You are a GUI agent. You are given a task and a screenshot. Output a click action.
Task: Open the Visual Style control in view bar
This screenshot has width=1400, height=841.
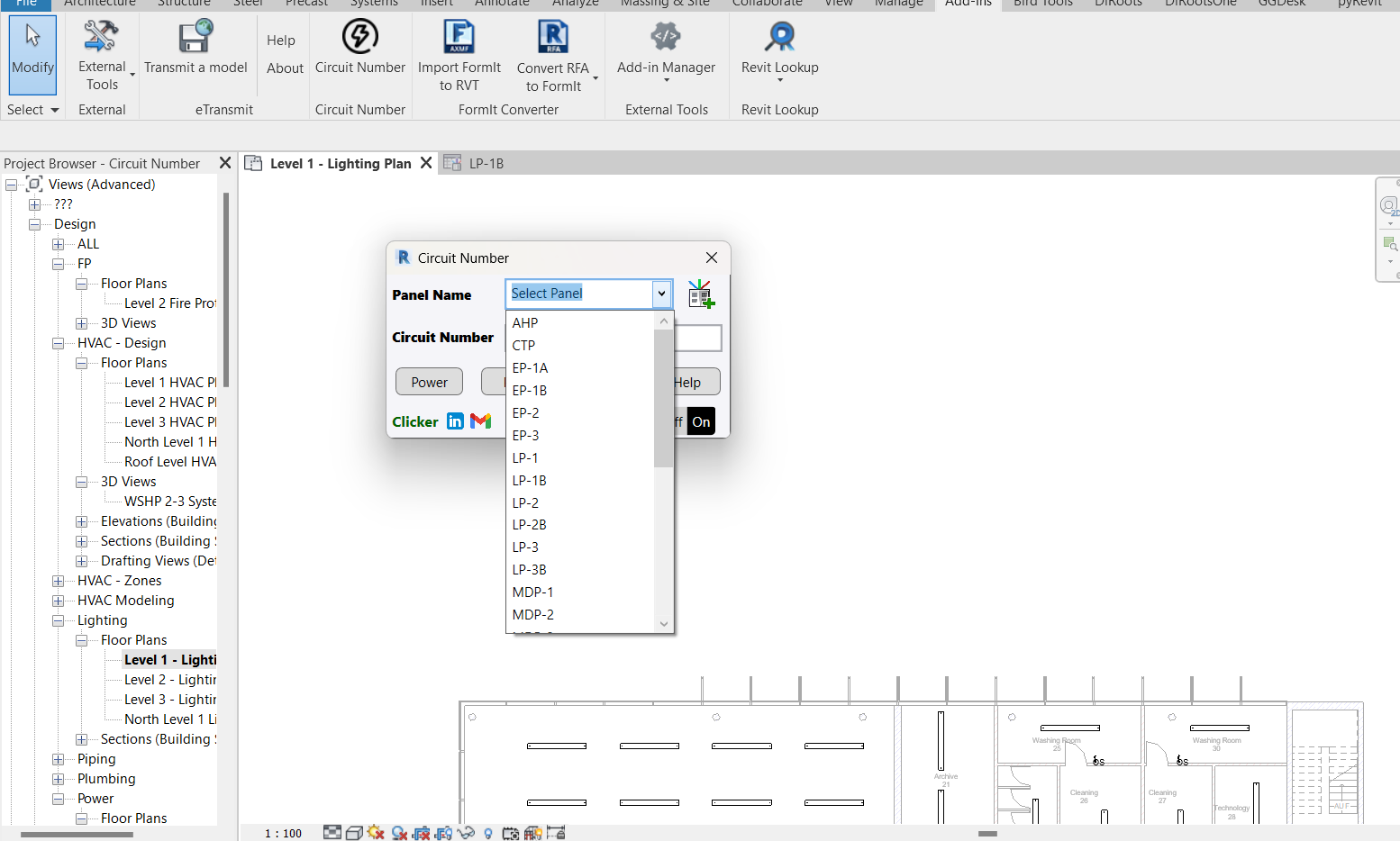pyautogui.click(x=354, y=833)
